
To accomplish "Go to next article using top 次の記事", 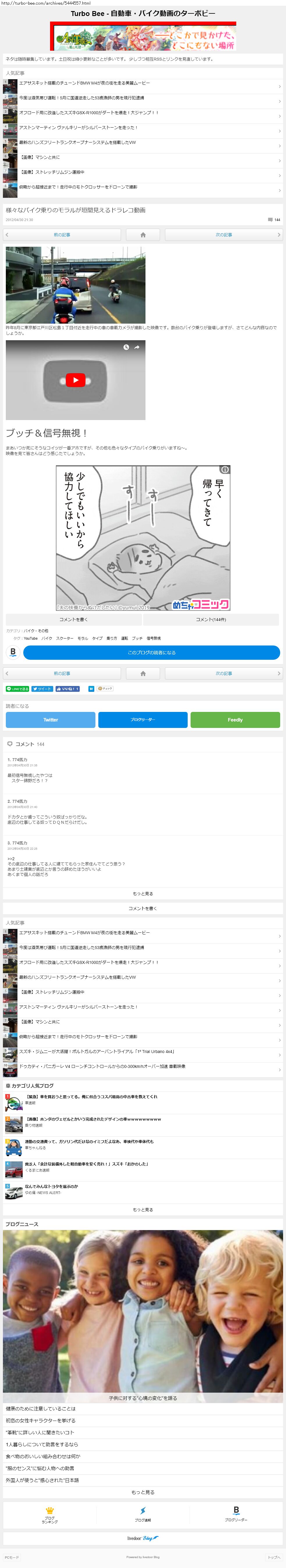I will pos(224,234).
